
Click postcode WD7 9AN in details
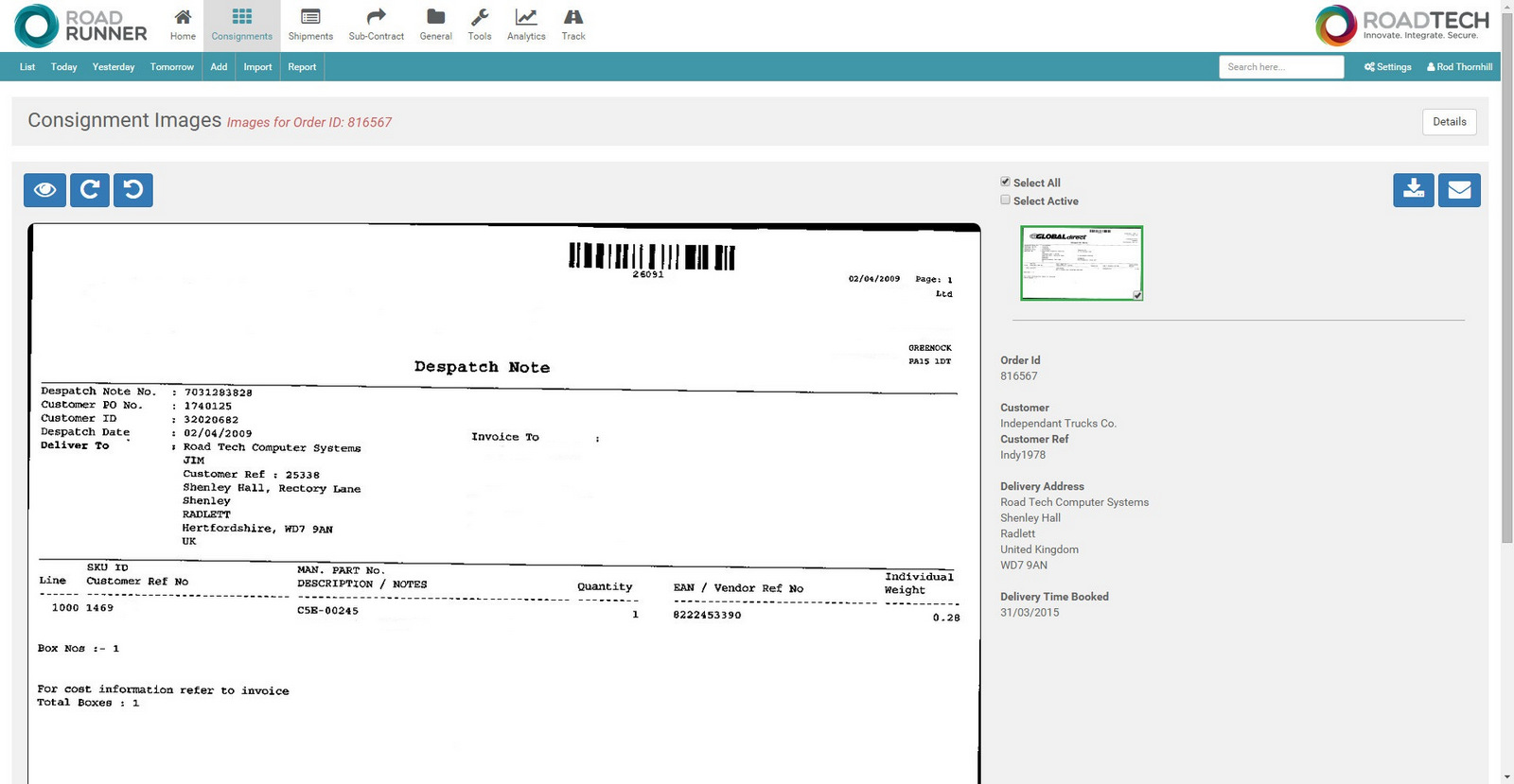[1024, 566]
